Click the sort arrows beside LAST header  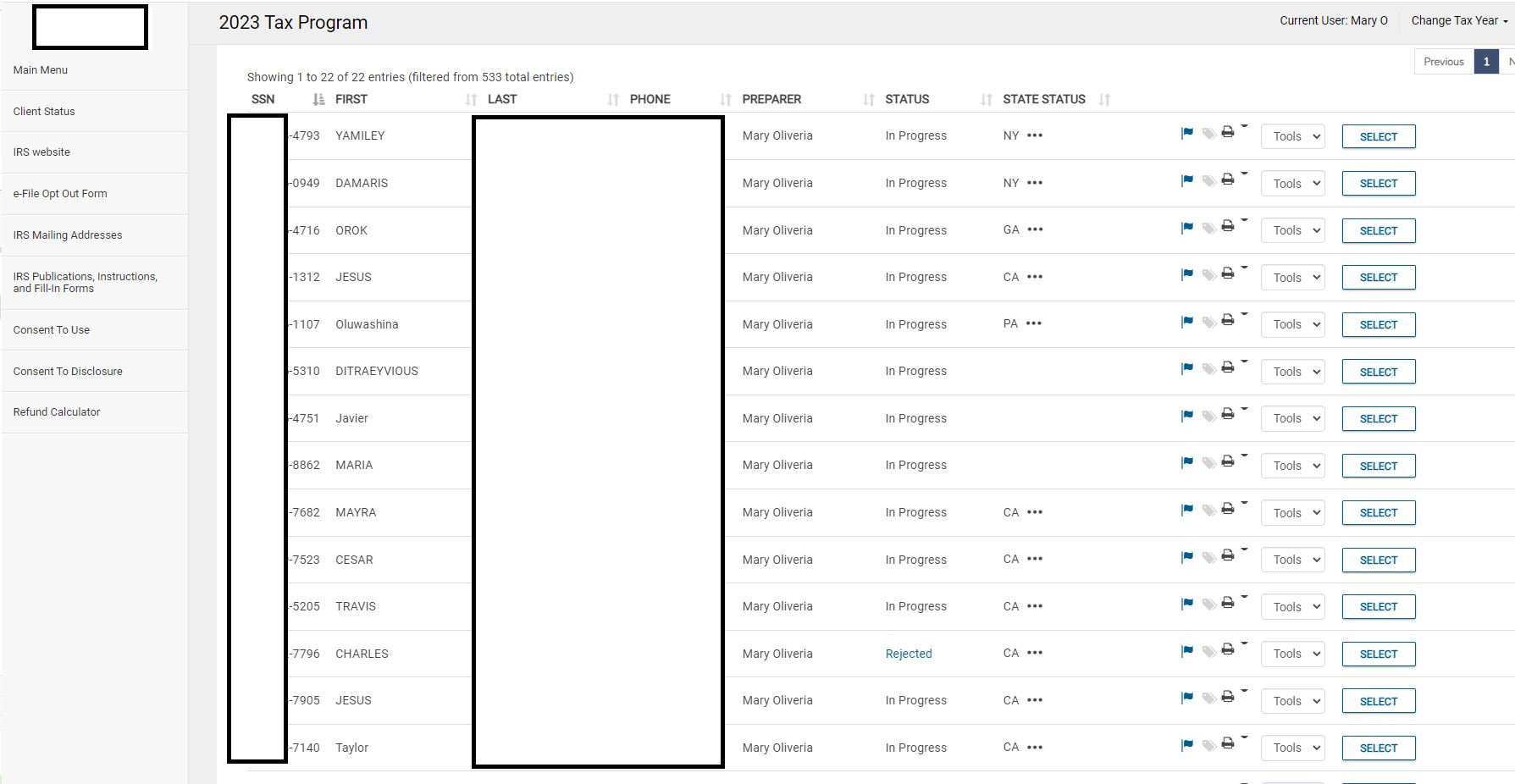[x=614, y=99]
